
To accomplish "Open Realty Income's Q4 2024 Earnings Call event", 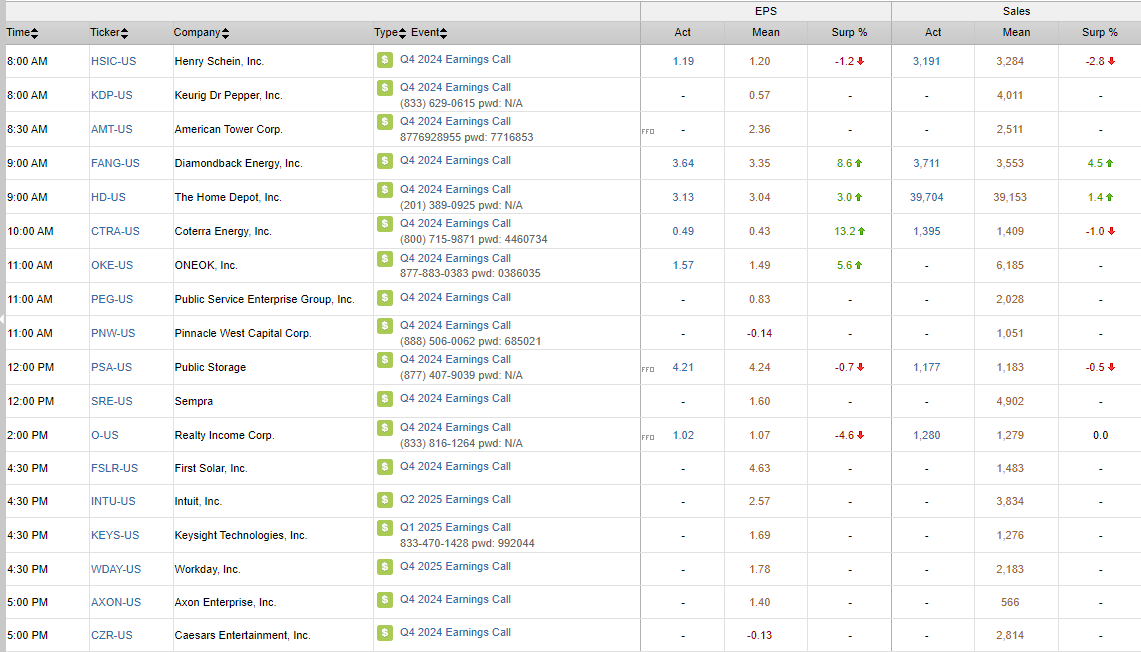I will 456,427.
